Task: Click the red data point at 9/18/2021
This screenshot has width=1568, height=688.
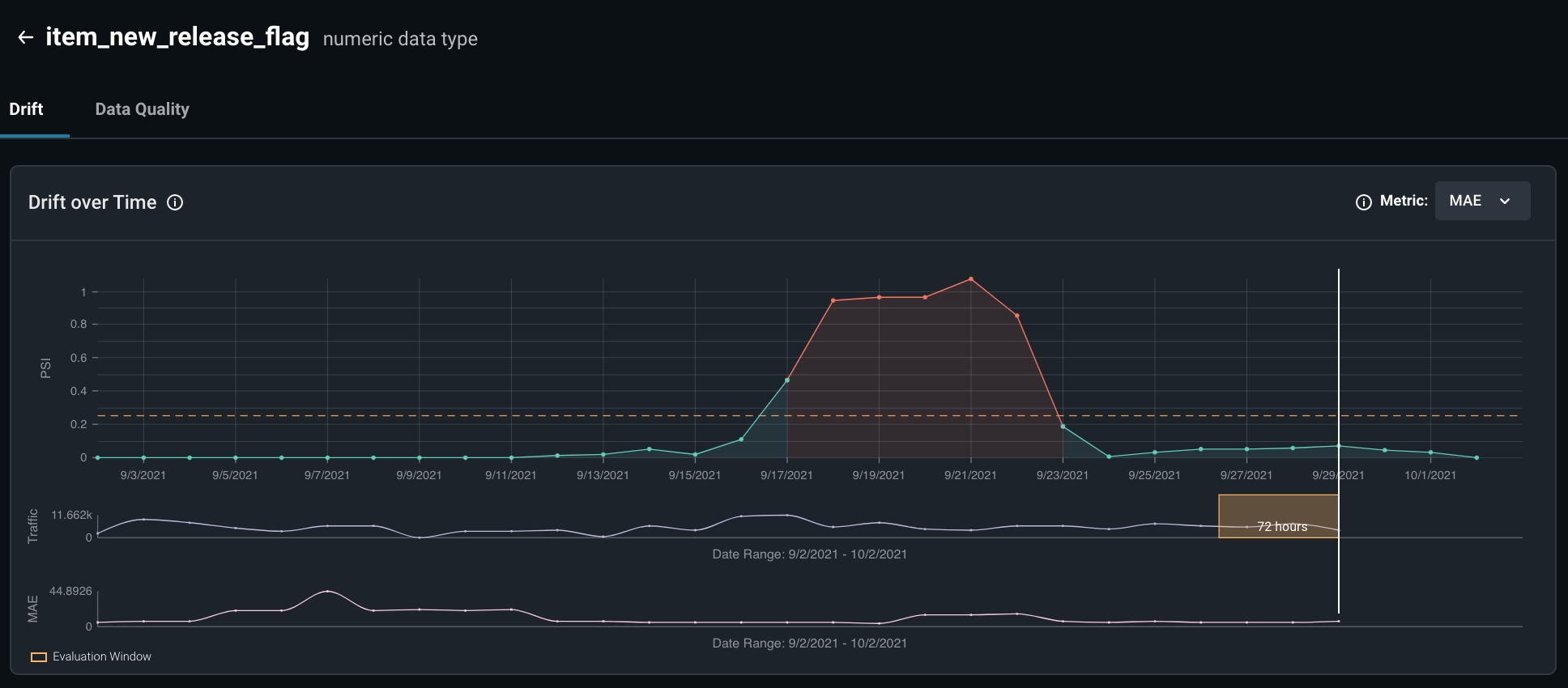Action: click(x=833, y=300)
